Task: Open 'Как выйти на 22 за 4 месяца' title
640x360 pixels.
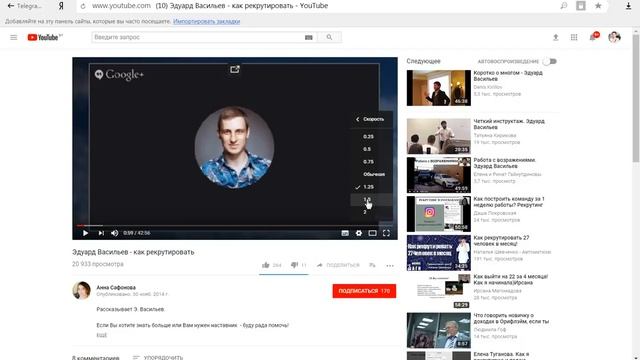Action: click(x=511, y=279)
